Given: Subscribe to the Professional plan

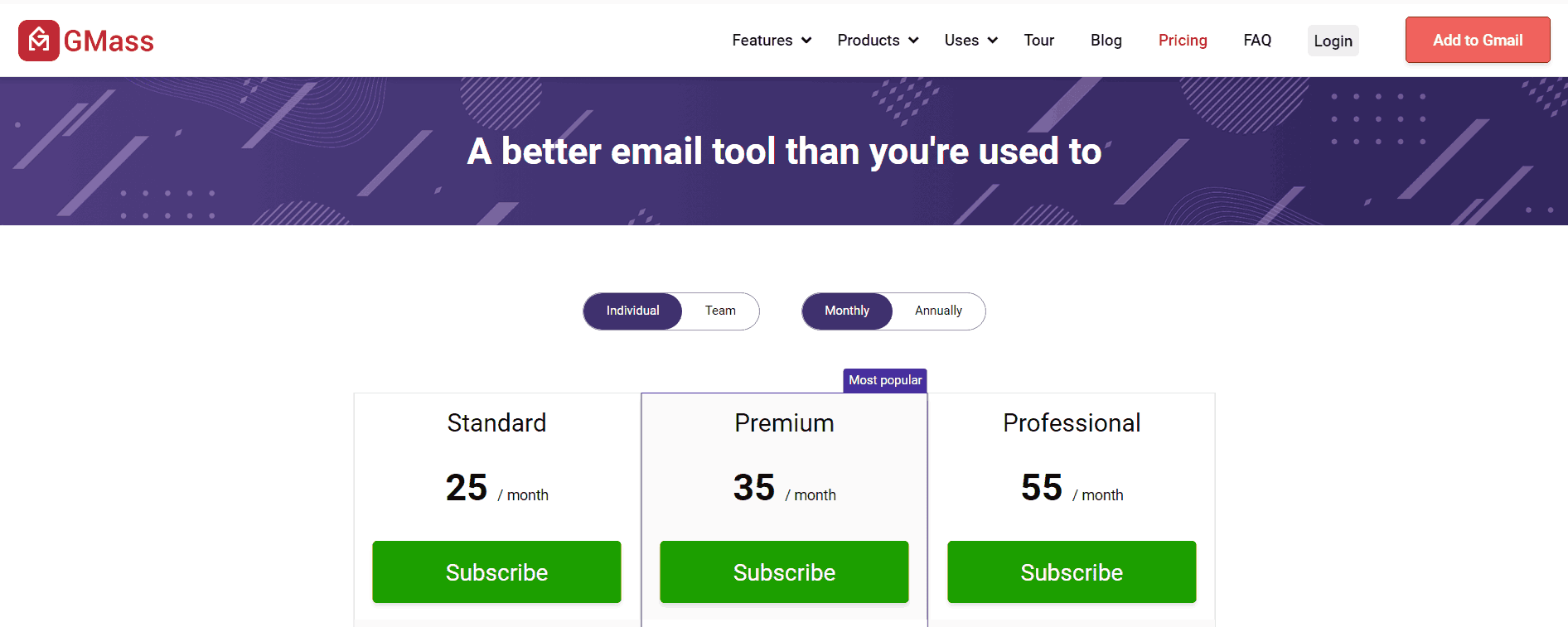Looking at the screenshot, I should point(1072,572).
